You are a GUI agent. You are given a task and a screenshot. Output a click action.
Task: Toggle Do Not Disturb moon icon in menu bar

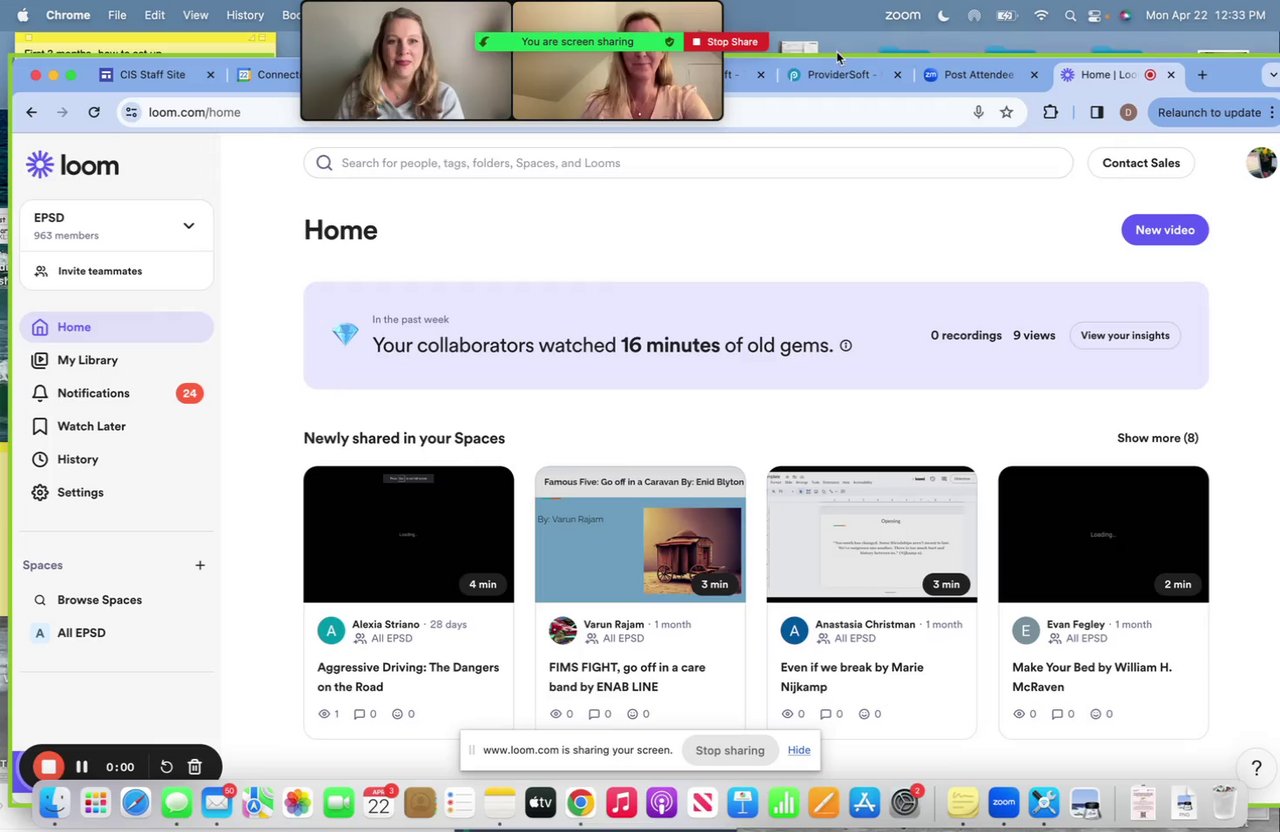[x=944, y=15]
